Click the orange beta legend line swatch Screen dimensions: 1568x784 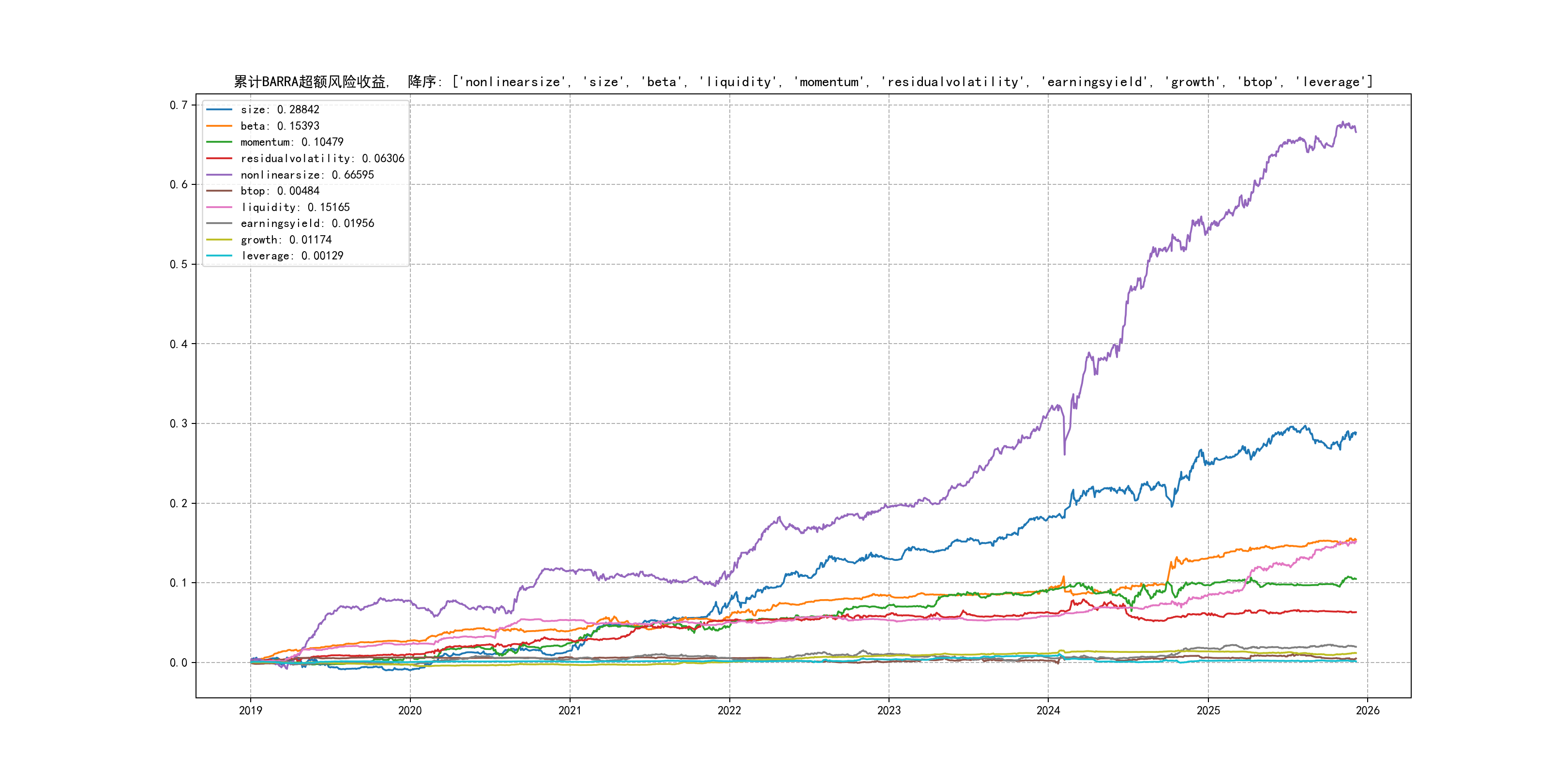pyautogui.click(x=219, y=126)
